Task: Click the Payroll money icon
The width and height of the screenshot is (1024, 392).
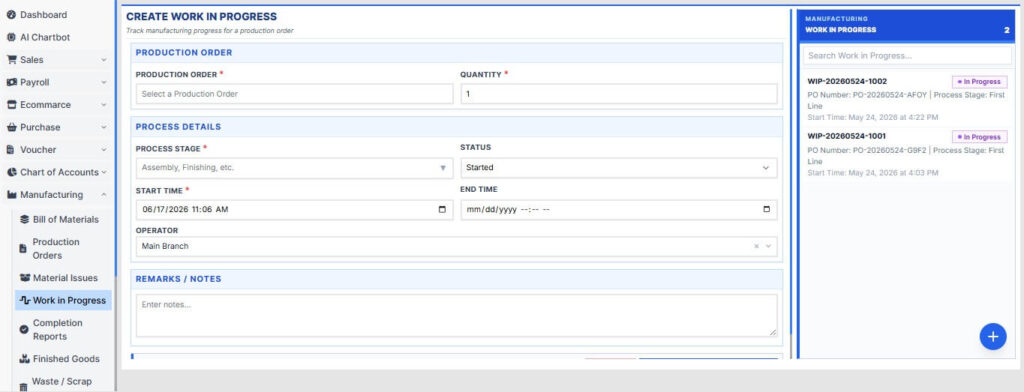Action: tap(11, 82)
